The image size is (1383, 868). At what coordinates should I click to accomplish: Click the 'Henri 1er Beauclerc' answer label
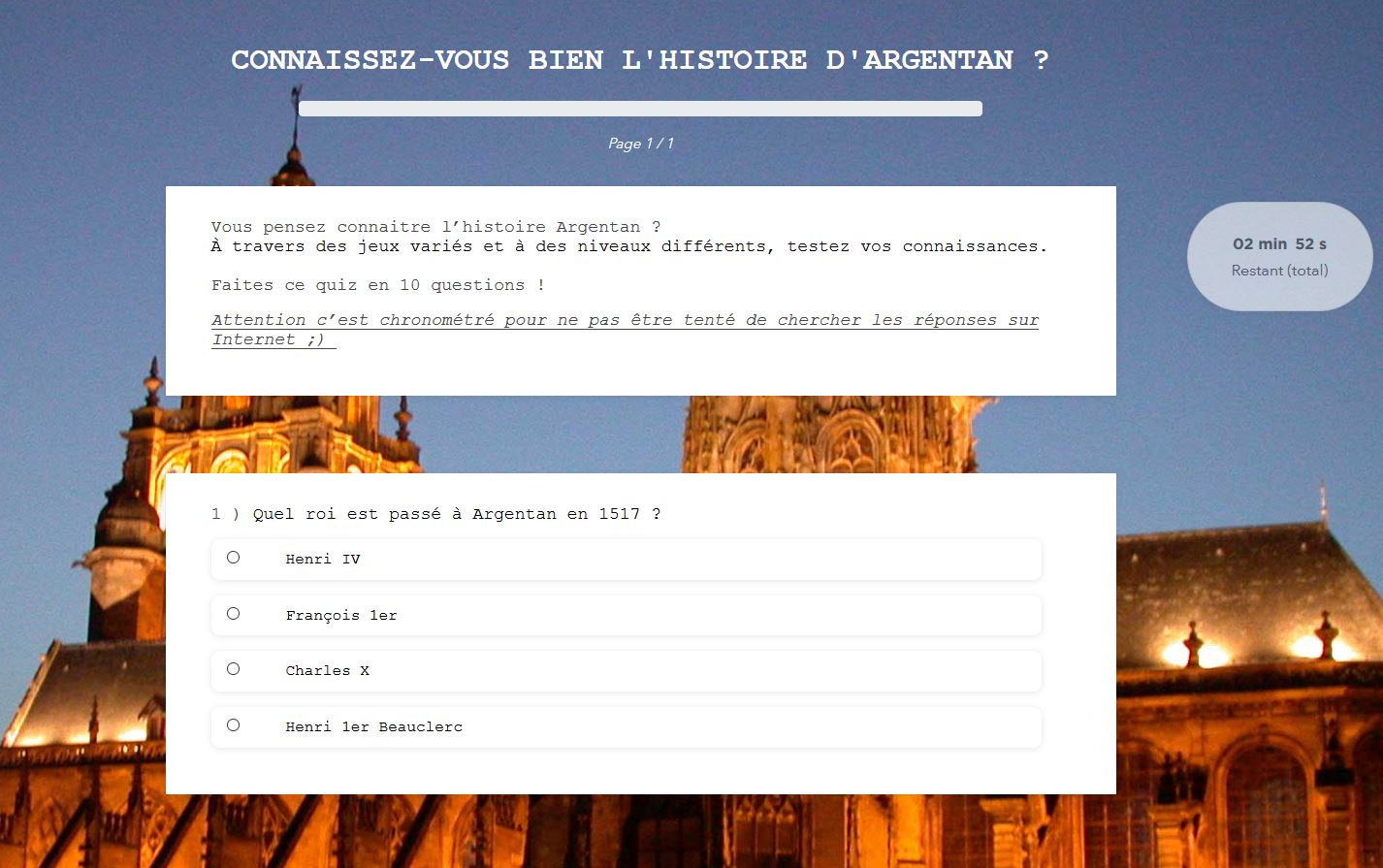pyautogui.click(x=374, y=727)
